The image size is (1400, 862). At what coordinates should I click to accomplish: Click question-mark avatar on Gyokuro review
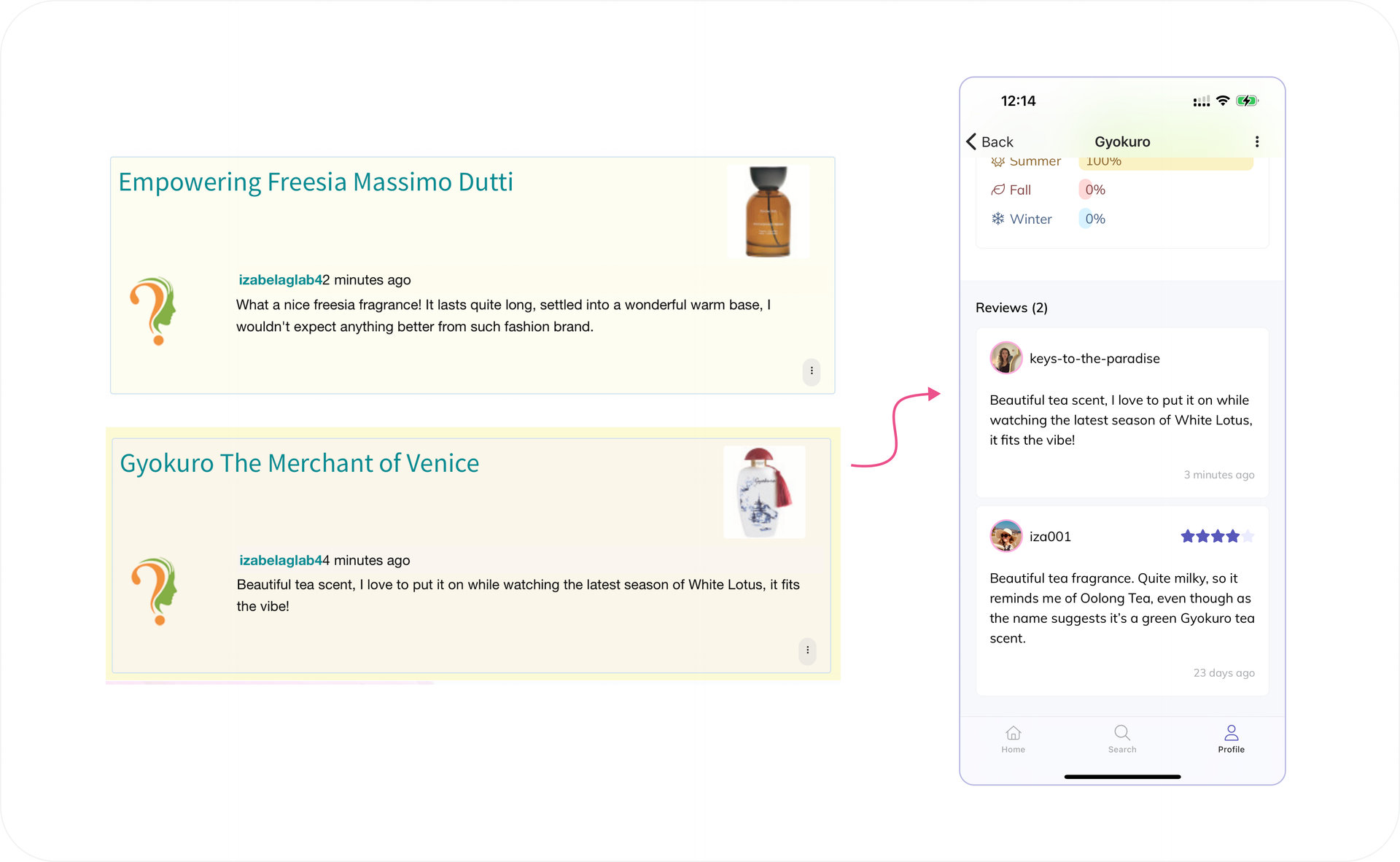[155, 591]
